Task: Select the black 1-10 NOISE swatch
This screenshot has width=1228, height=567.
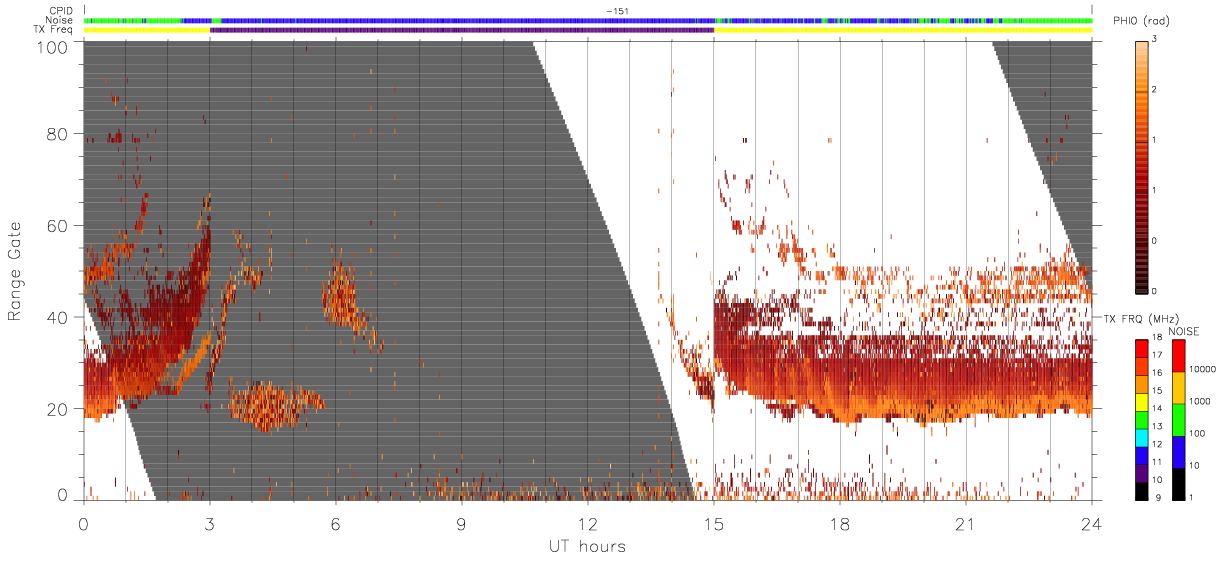Action: (x=1177, y=483)
